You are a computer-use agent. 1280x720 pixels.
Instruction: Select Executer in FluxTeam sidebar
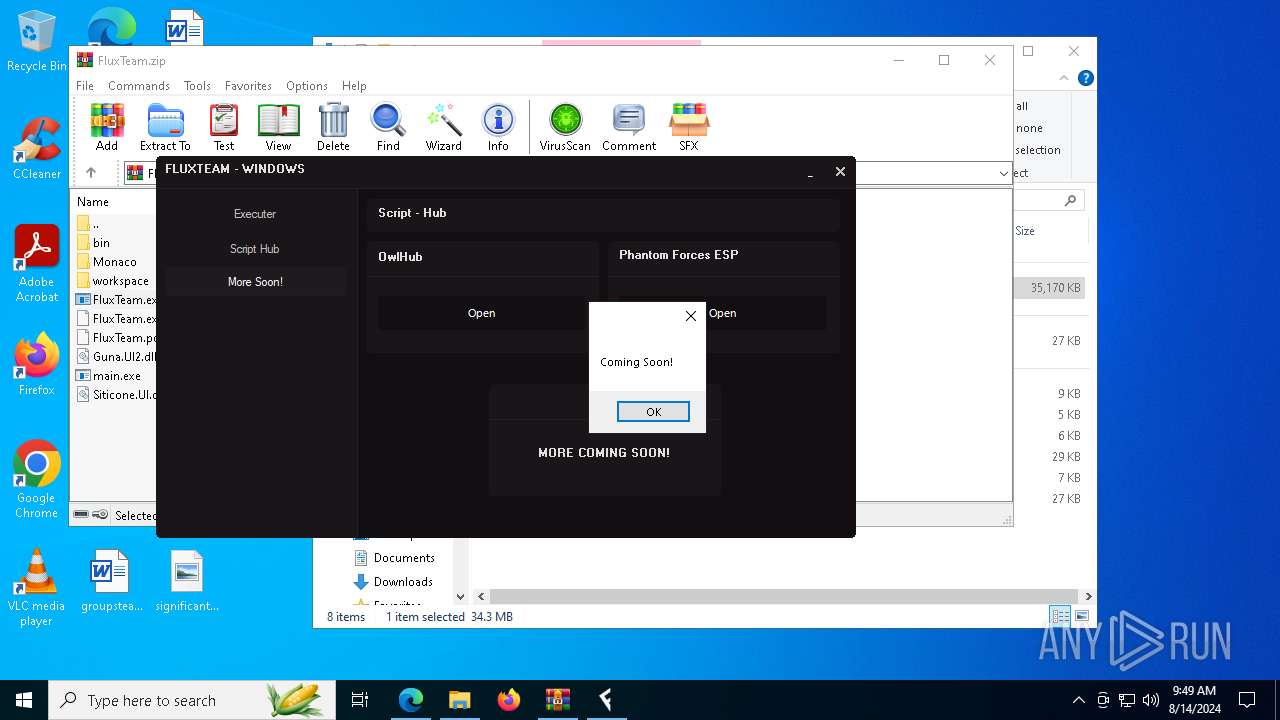click(x=255, y=214)
